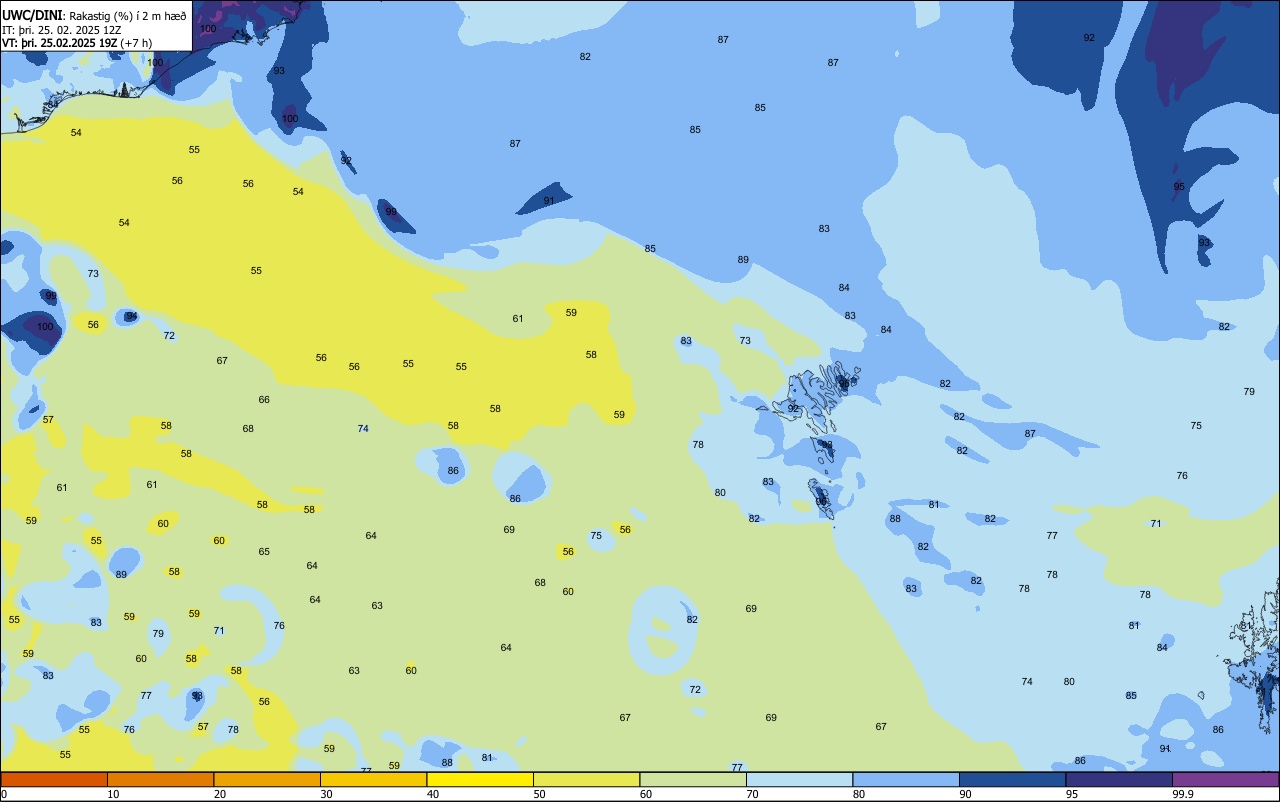1280x802 pixels.
Task: Click the legend tick label "40"
Action: pyautogui.click(x=433, y=794)
